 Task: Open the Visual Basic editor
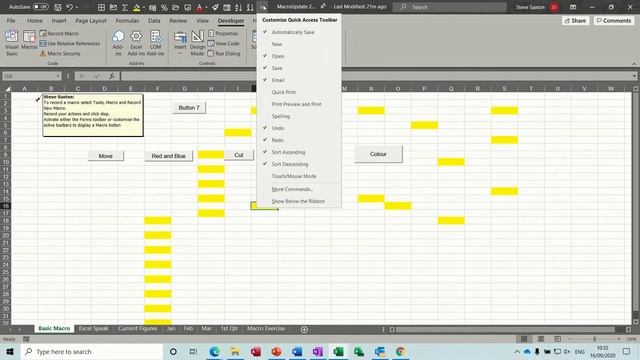tap(12, 42)
